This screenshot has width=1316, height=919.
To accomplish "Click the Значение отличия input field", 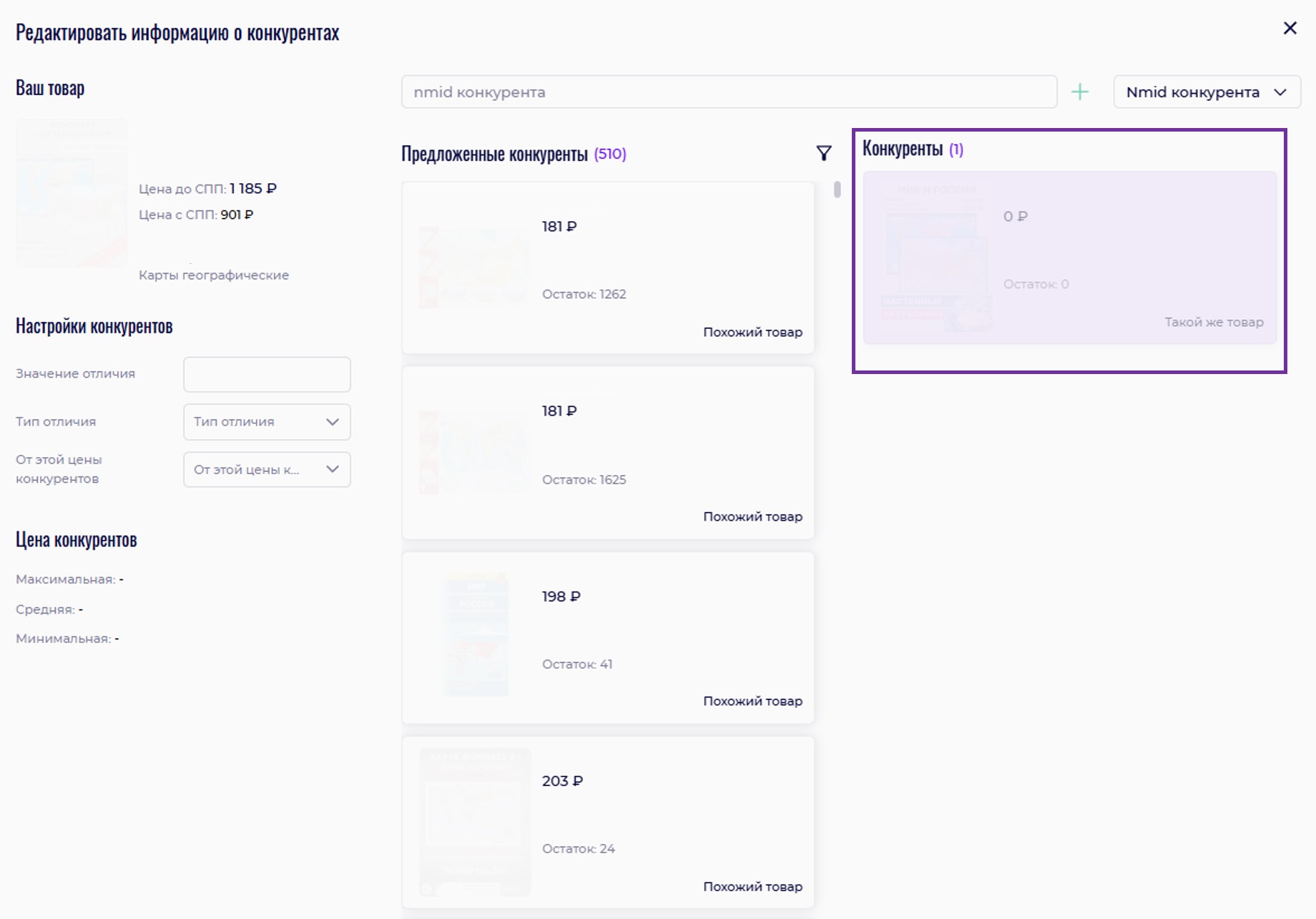I will point(267,375).
